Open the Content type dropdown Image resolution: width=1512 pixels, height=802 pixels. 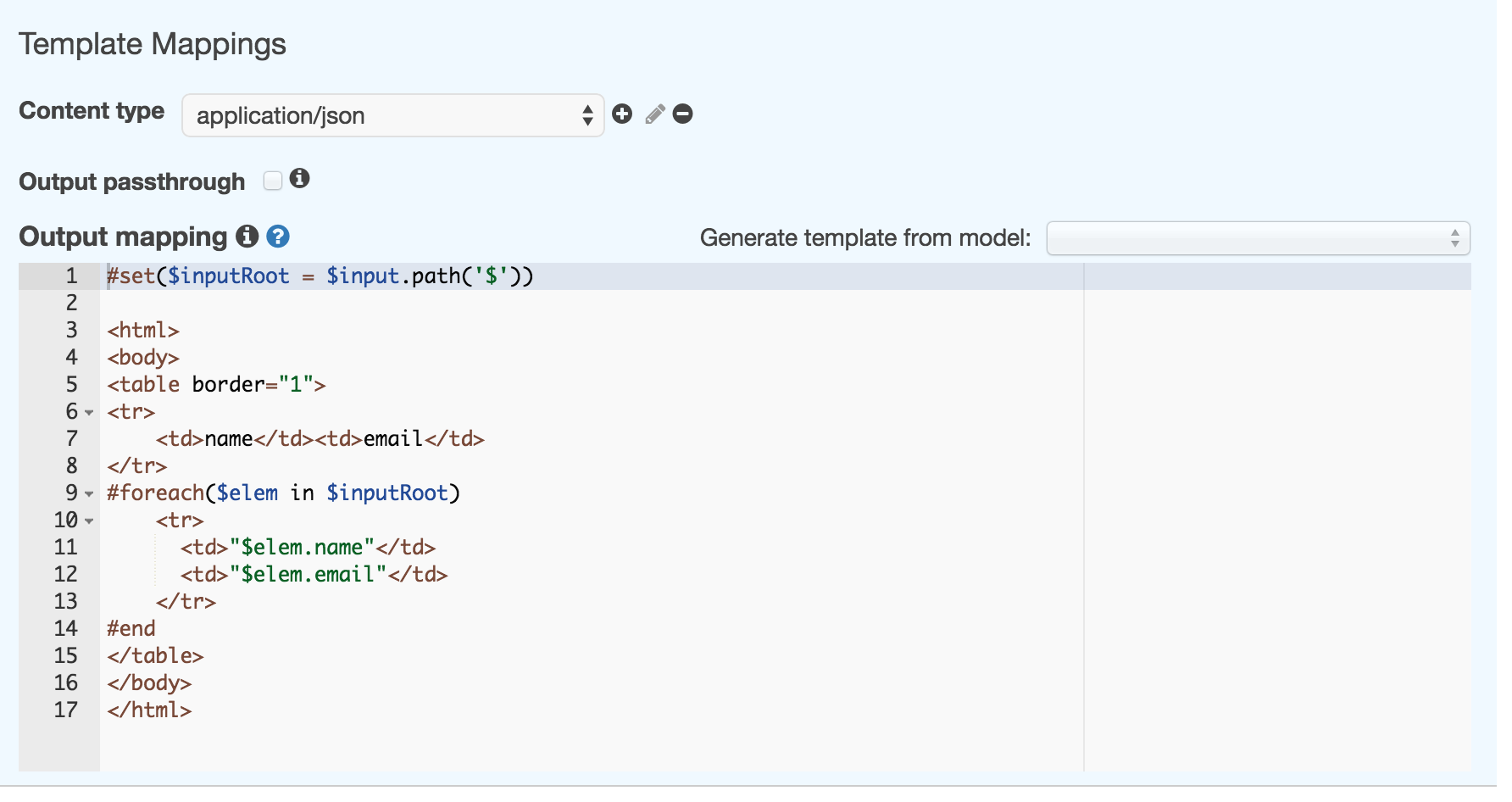point(392,115)
